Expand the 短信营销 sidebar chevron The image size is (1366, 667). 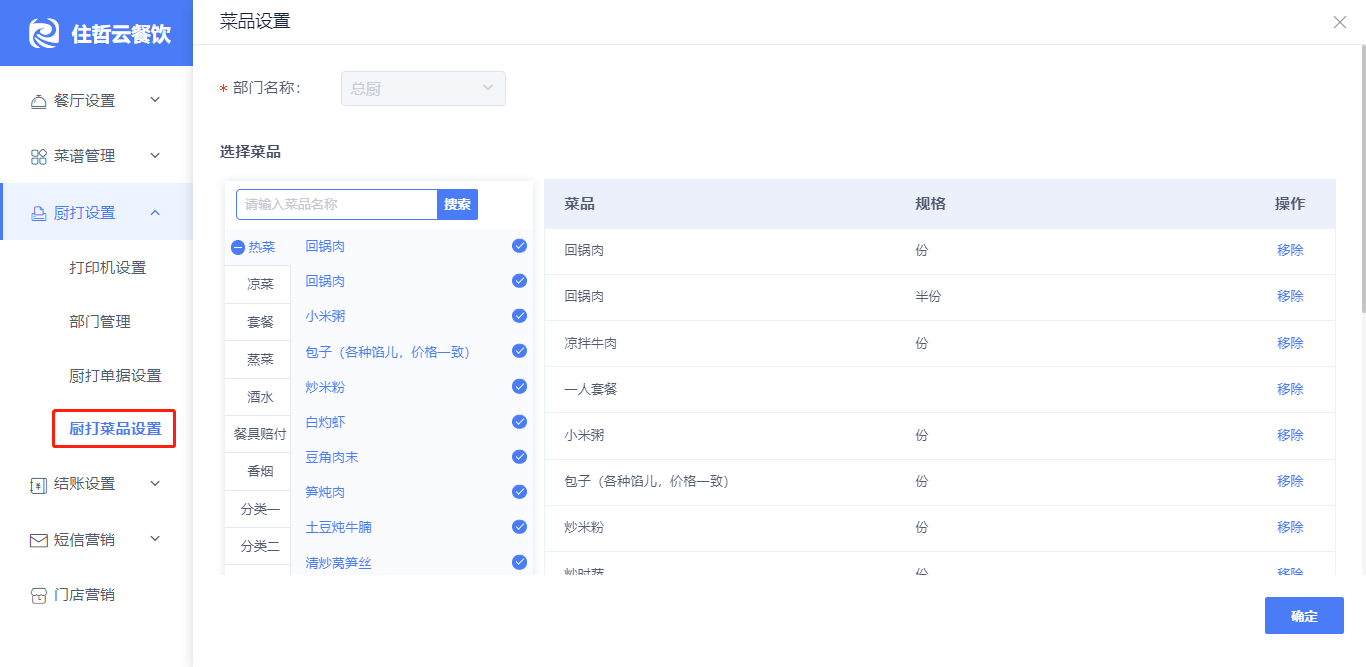[x=155, y=539]
